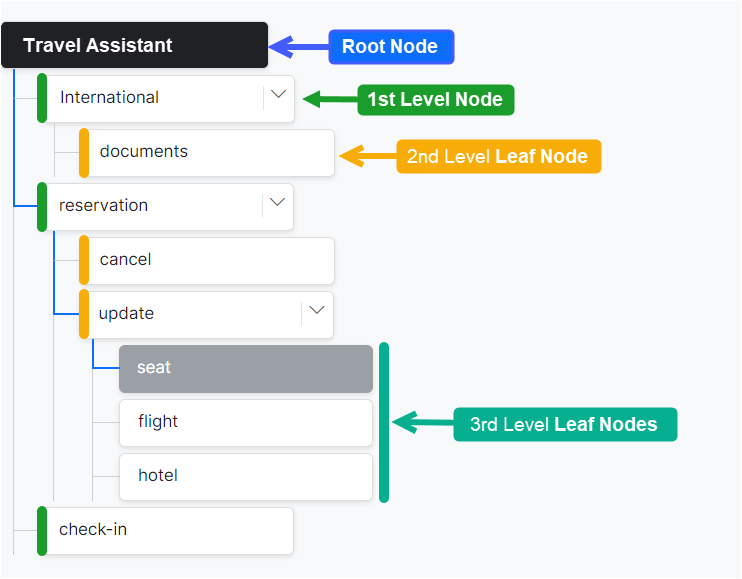Collapse the International node chevron

(279, 96)
